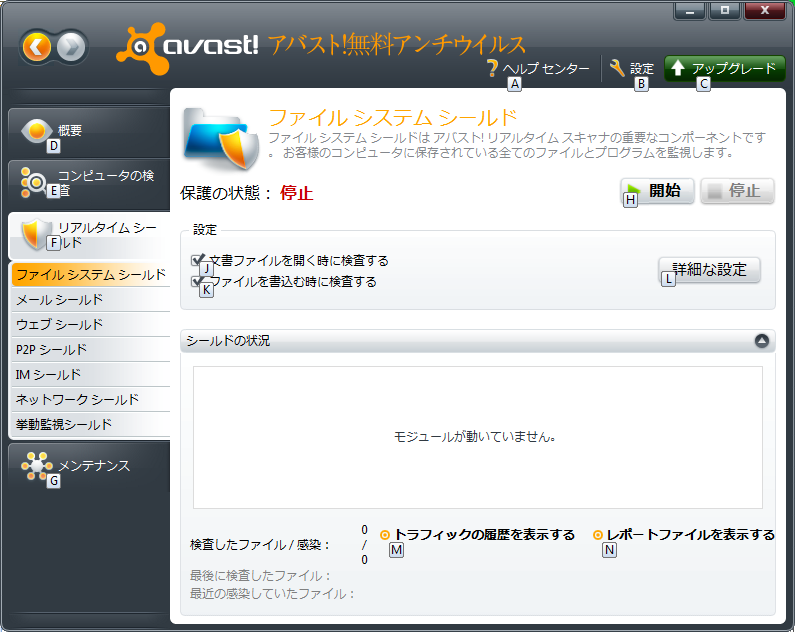Viewport: 795px width, 632px height.
Task: Minimize the avast window
Action: (x=690, y=11)
